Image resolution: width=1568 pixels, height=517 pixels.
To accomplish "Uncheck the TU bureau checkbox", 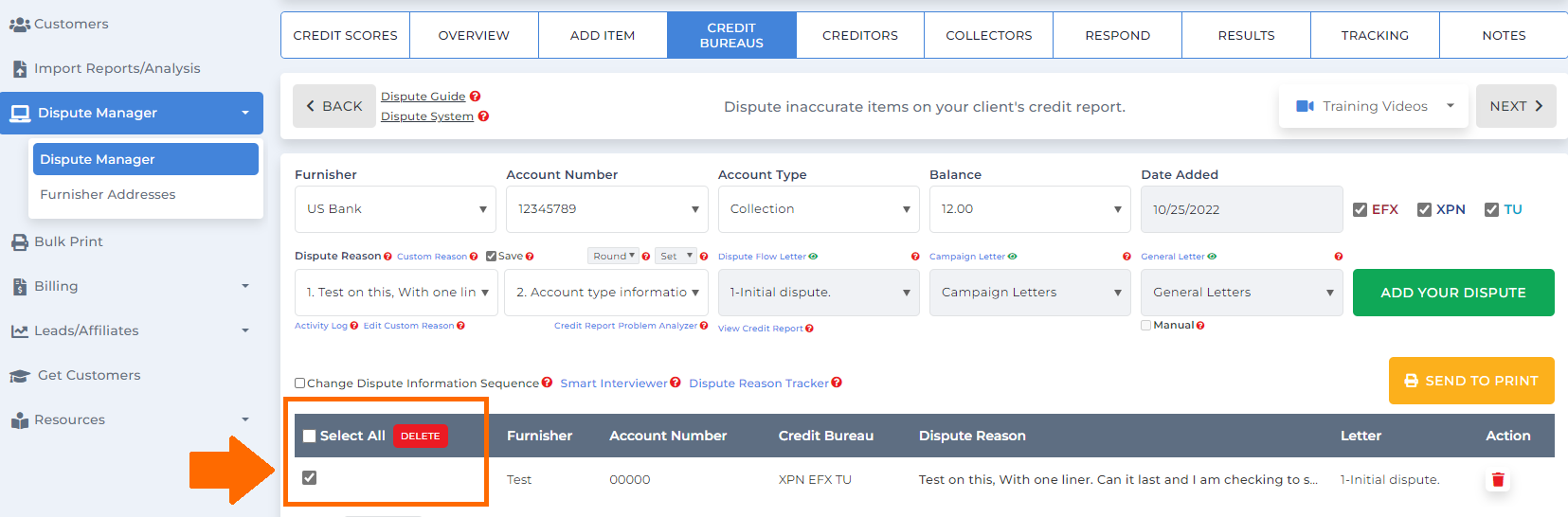I will coord(1491,210).
